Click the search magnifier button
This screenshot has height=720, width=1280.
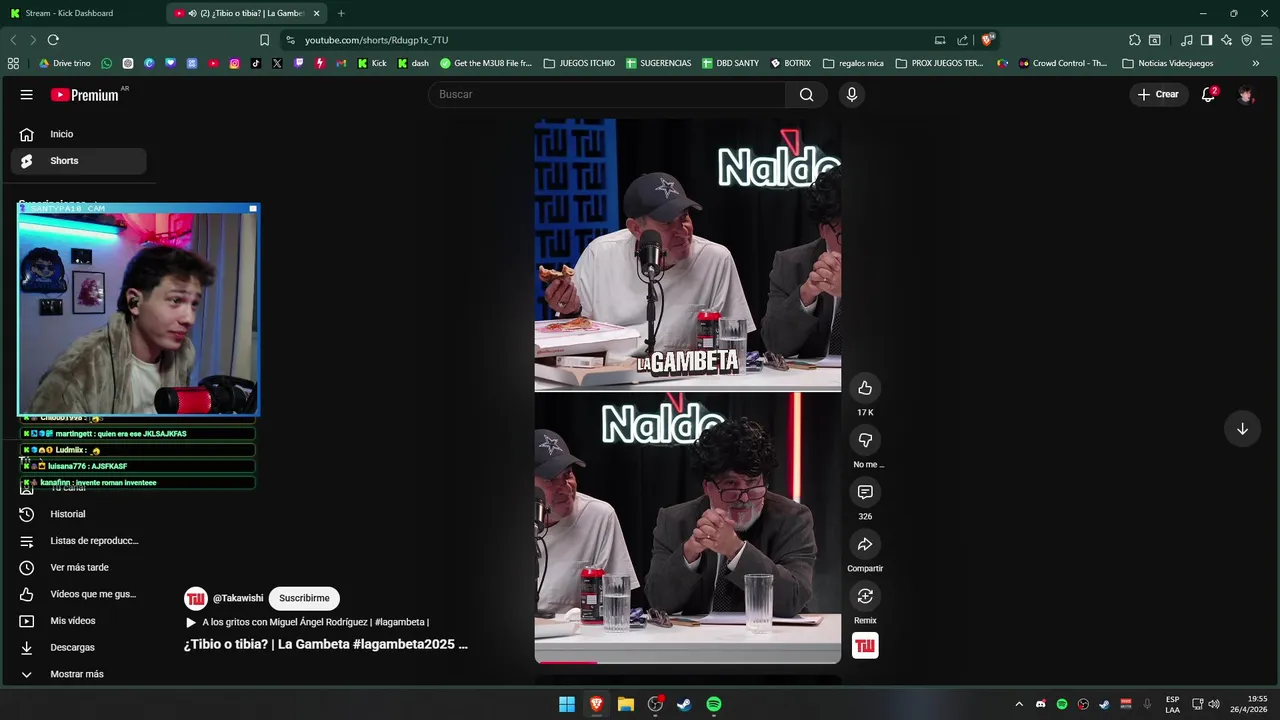click(806, 94)
